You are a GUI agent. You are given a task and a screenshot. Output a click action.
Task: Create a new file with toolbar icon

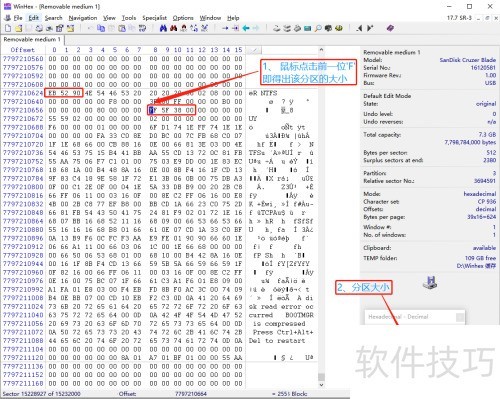click(x=8, y=29)
